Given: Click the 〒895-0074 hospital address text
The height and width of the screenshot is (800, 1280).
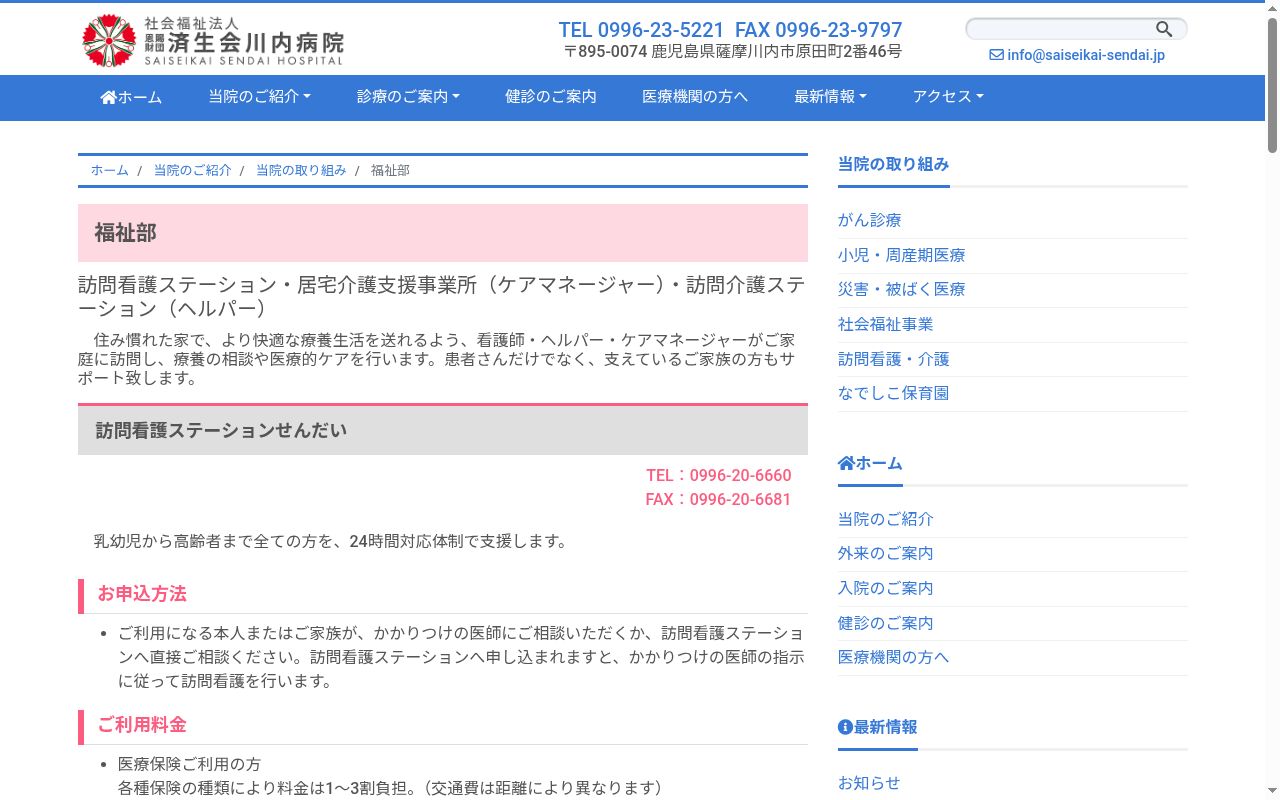Looking at the screenshot, I should pos(732,51).
